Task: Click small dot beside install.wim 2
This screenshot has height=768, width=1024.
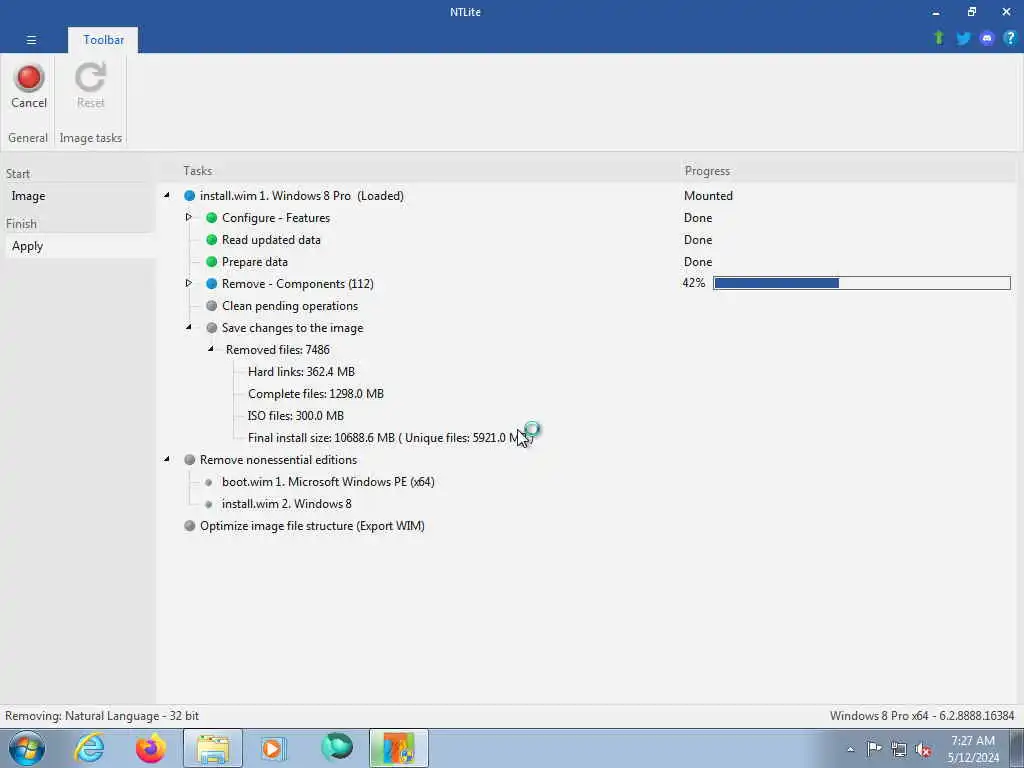Action: (x=208, y=504)
